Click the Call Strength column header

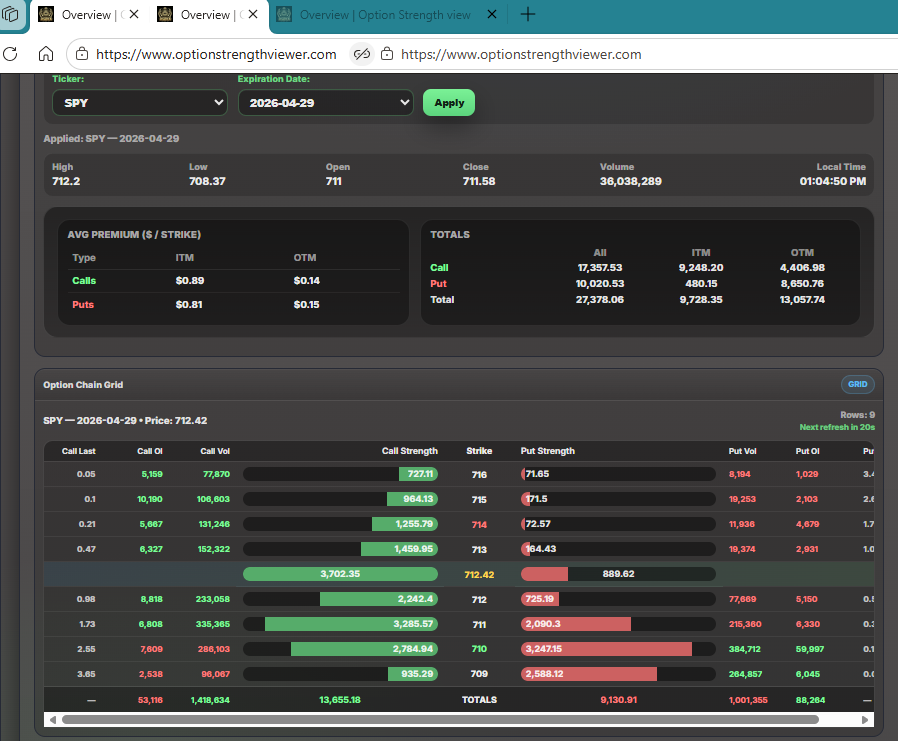(x=409, y=451)
